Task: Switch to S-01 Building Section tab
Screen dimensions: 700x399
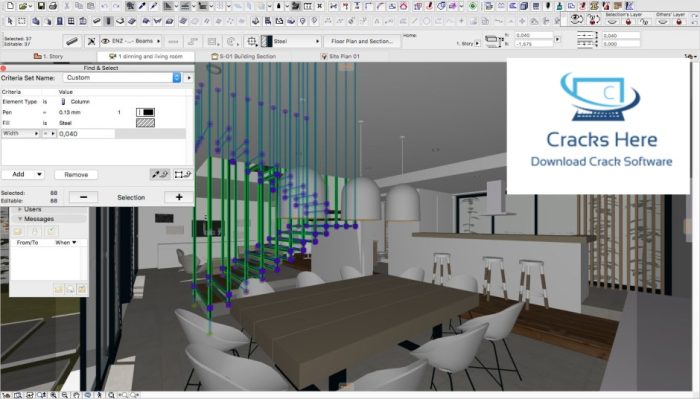Action: pyautogui.click(x=243, y=56)
